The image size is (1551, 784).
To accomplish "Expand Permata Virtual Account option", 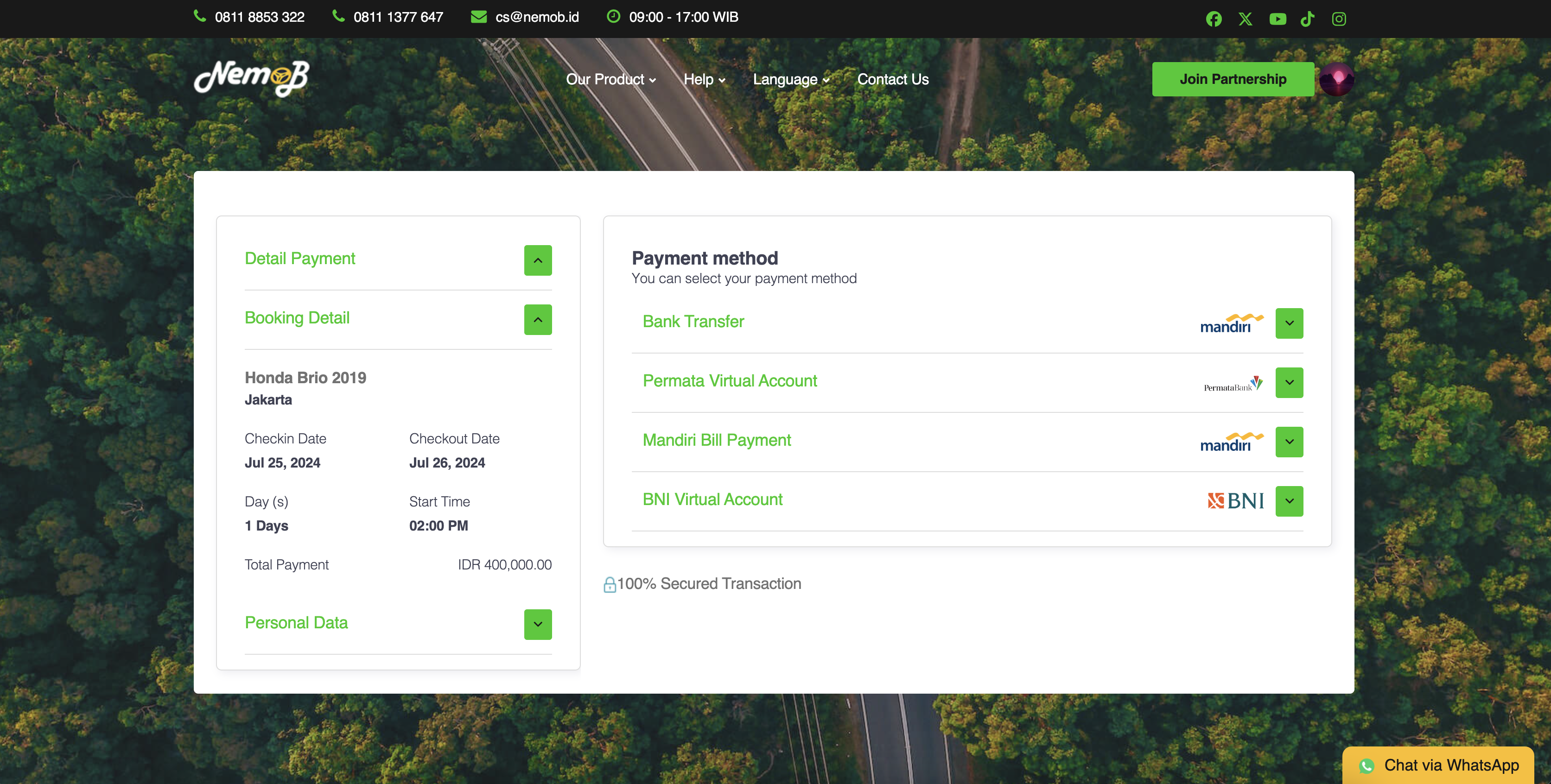I will [x=1289, y=382].
